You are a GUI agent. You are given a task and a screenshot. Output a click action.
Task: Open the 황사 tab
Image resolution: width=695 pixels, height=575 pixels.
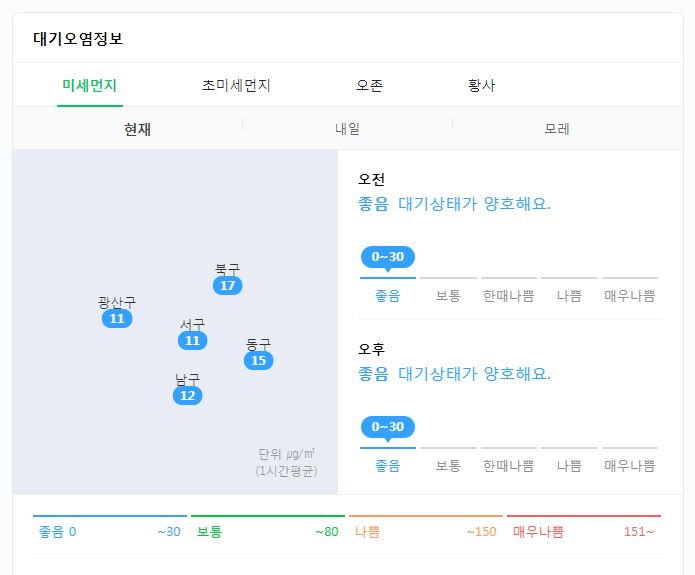click(481, 85)
